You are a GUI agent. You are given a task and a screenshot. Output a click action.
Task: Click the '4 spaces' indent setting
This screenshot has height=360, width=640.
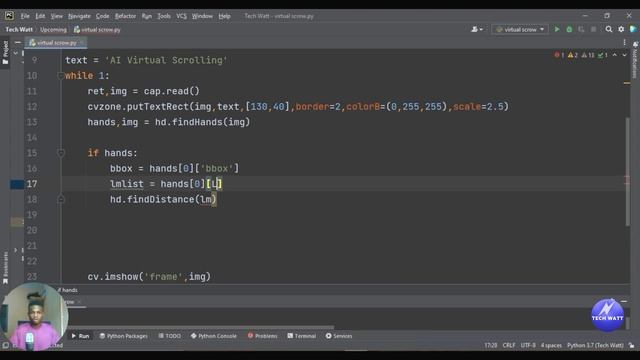551,345
